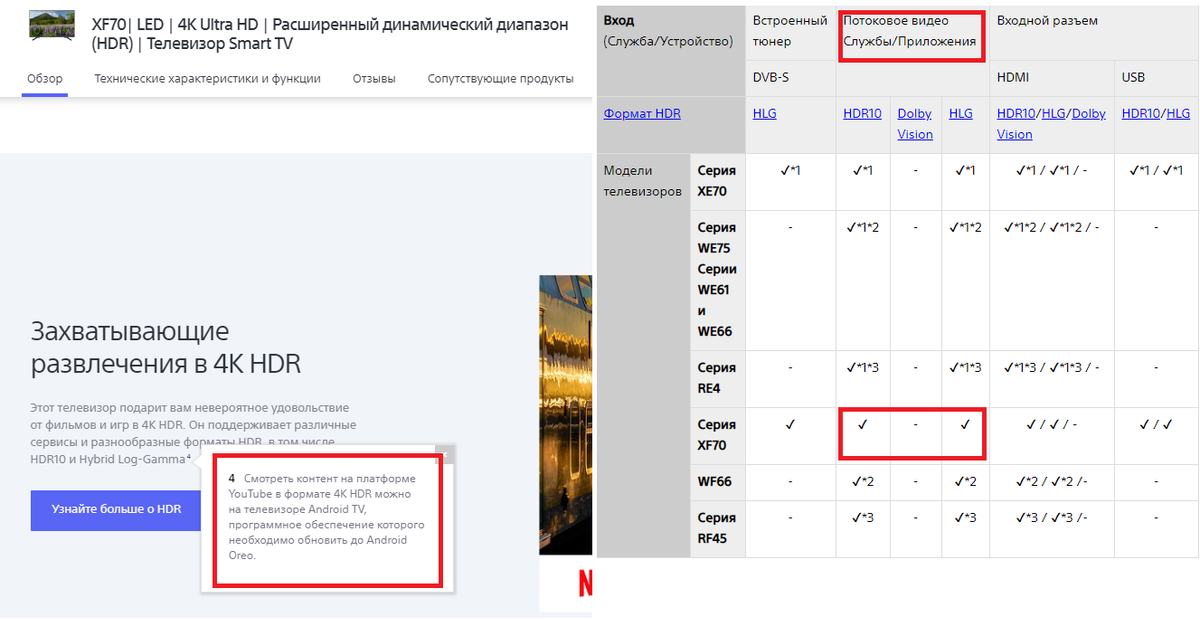Click the HLG link in HDMI column

1053,114
